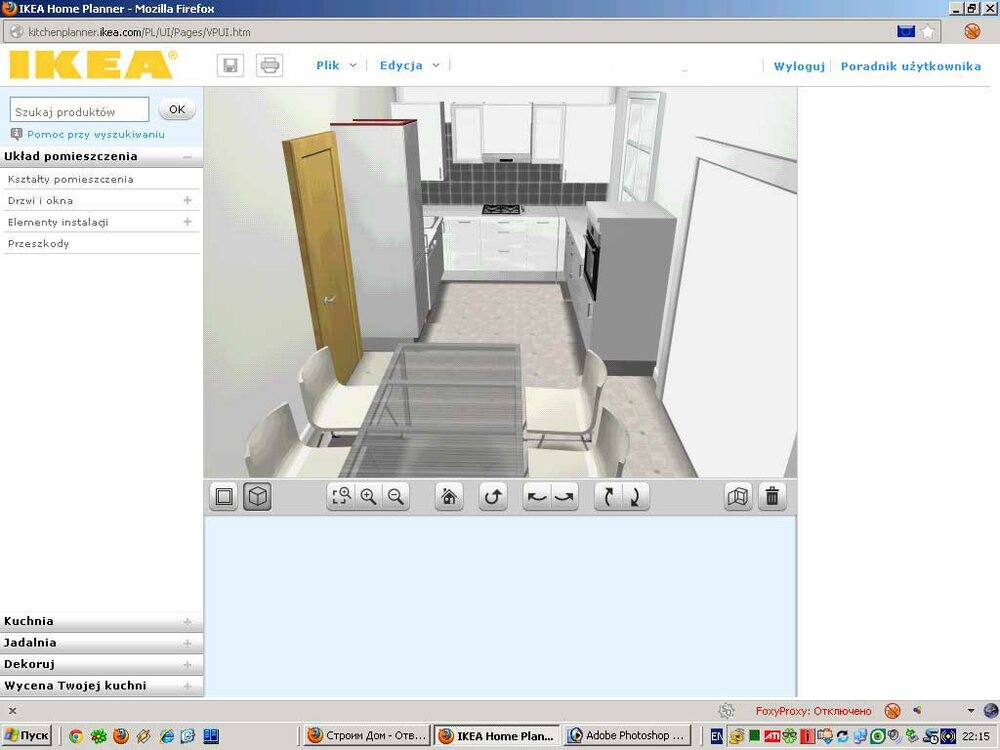Rotate the view left

coord(537,497)
